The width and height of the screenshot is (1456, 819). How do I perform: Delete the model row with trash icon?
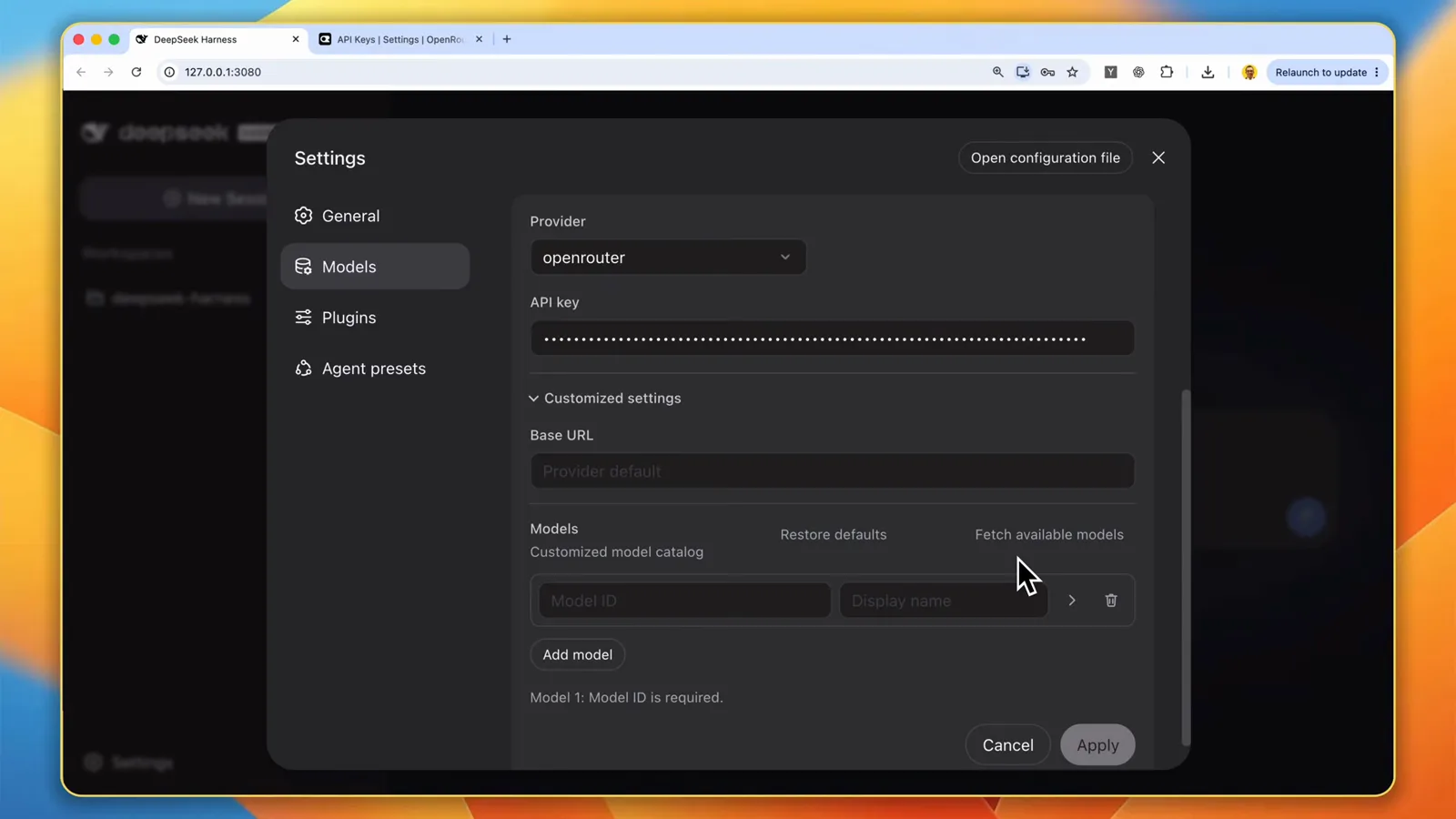pos(1111,601)
